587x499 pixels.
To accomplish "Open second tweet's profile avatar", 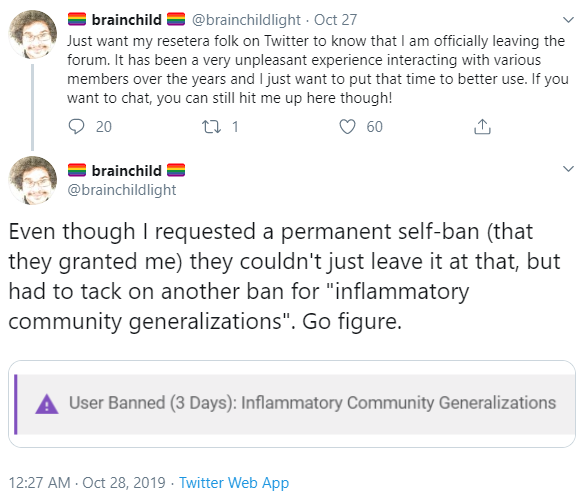I will [x=33, y=180].
